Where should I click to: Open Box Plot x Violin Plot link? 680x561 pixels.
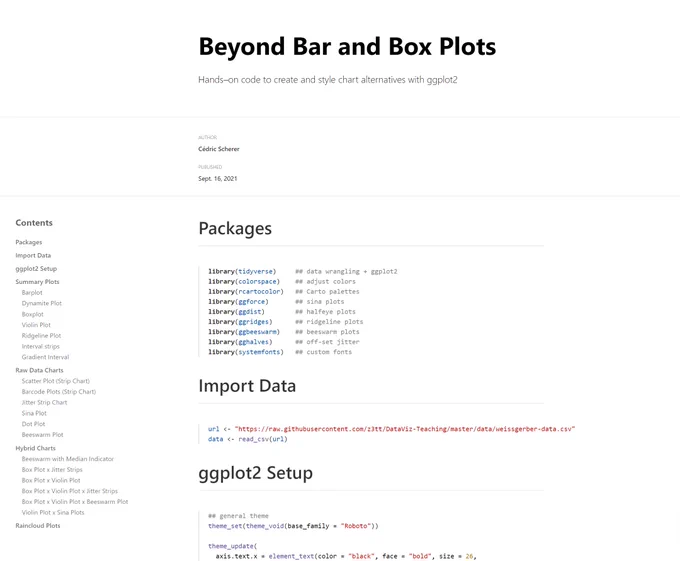pyautogui.click(x=51, y=480)
